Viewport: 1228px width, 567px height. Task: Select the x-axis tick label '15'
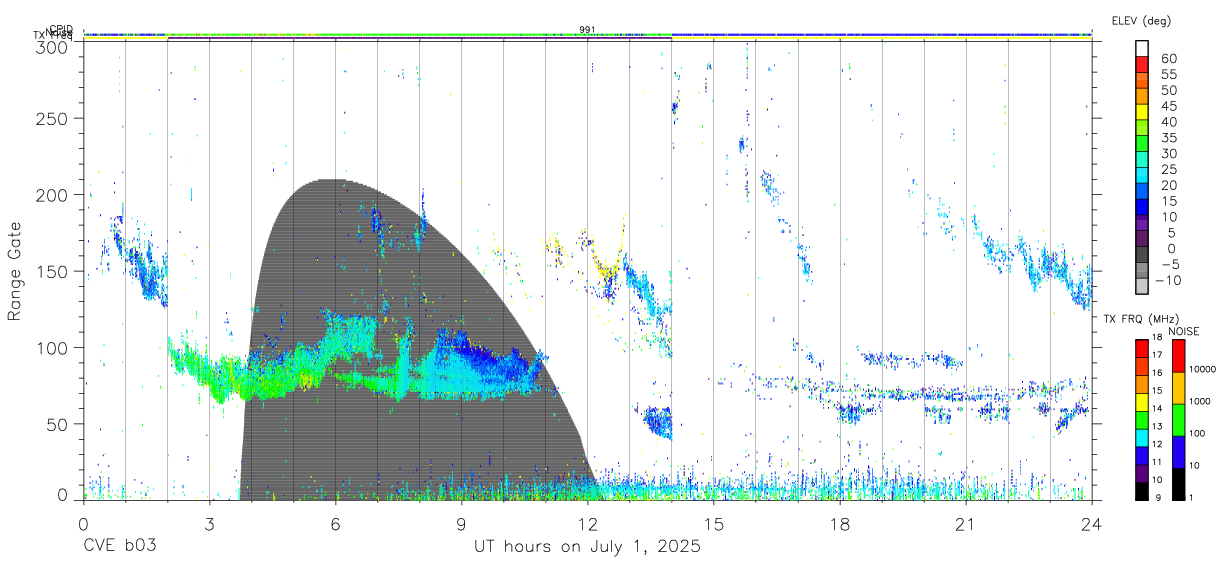click(x=713, y=524)
